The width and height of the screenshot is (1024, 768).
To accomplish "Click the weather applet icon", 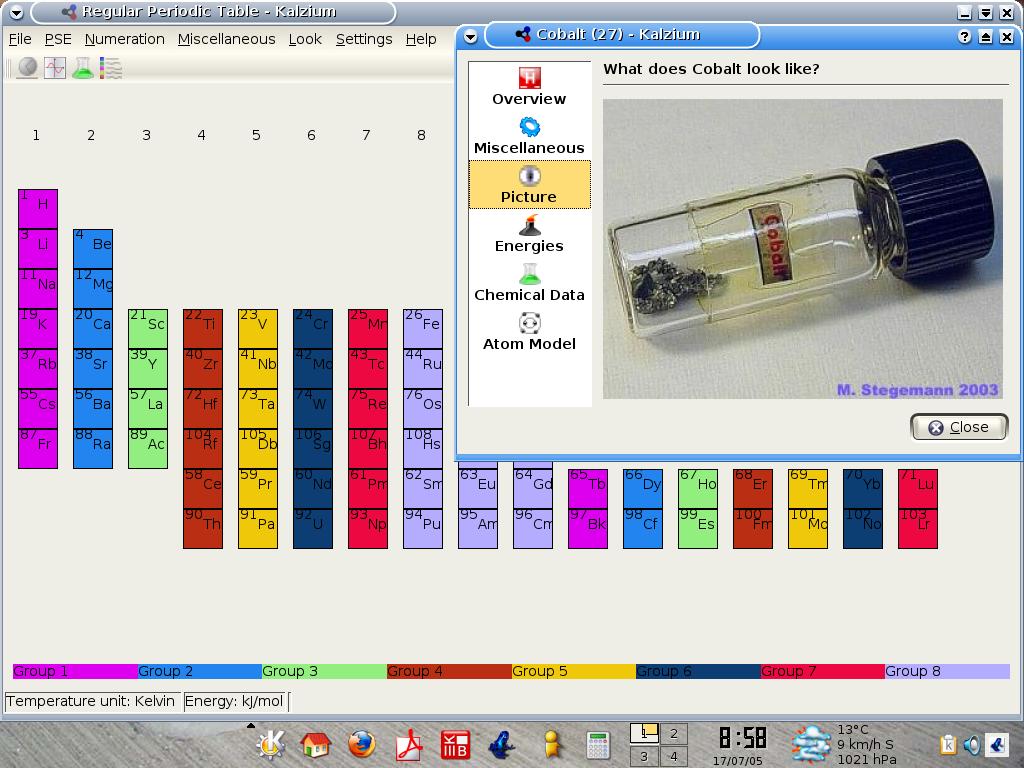I will (x=811, y=744).
